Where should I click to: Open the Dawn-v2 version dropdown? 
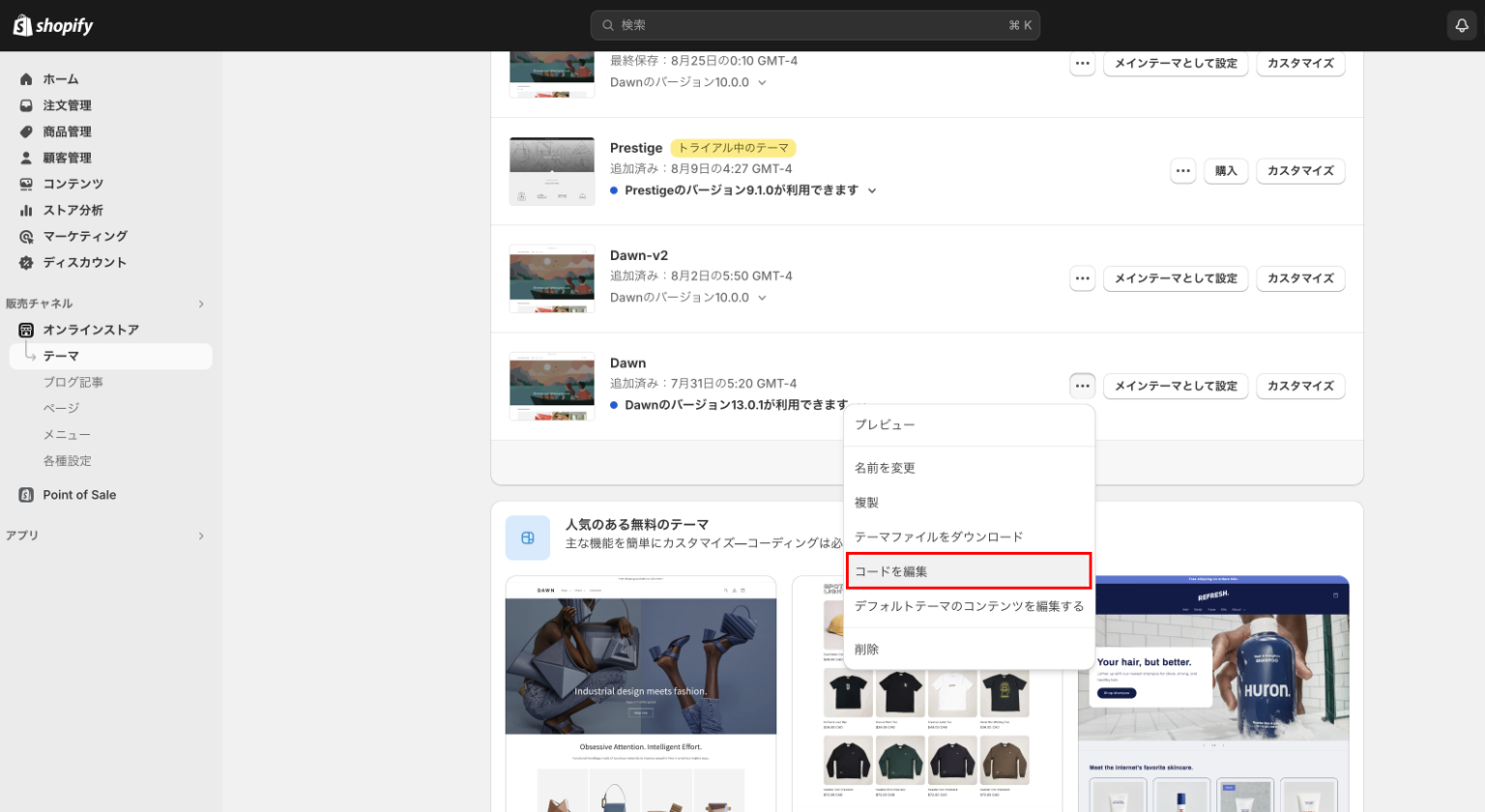click(x=763, y=297)
